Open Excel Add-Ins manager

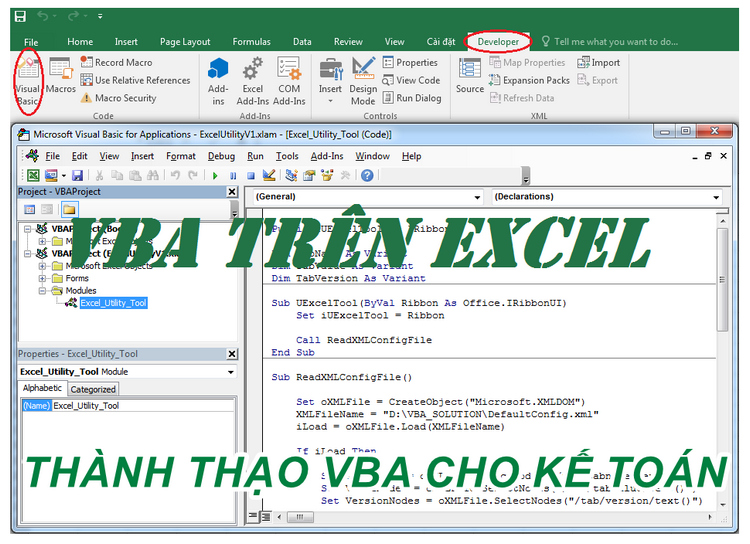point(253,81)
